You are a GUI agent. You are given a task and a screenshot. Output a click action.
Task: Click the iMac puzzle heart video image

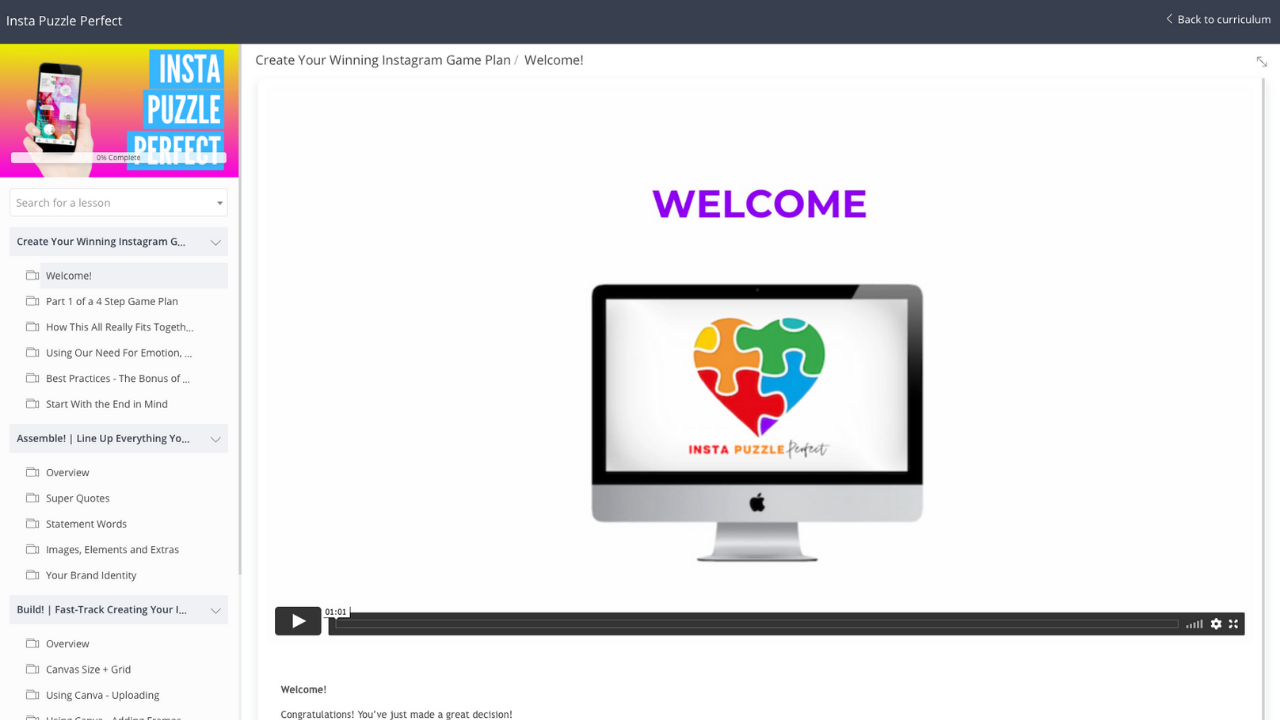pyautogui.click(x=757, y=422)
